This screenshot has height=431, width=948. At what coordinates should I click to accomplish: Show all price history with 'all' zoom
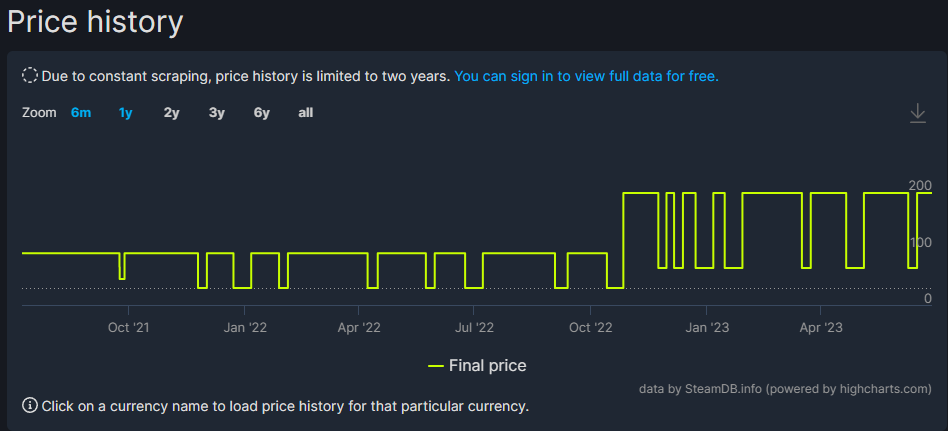click(x=306, y=113)
